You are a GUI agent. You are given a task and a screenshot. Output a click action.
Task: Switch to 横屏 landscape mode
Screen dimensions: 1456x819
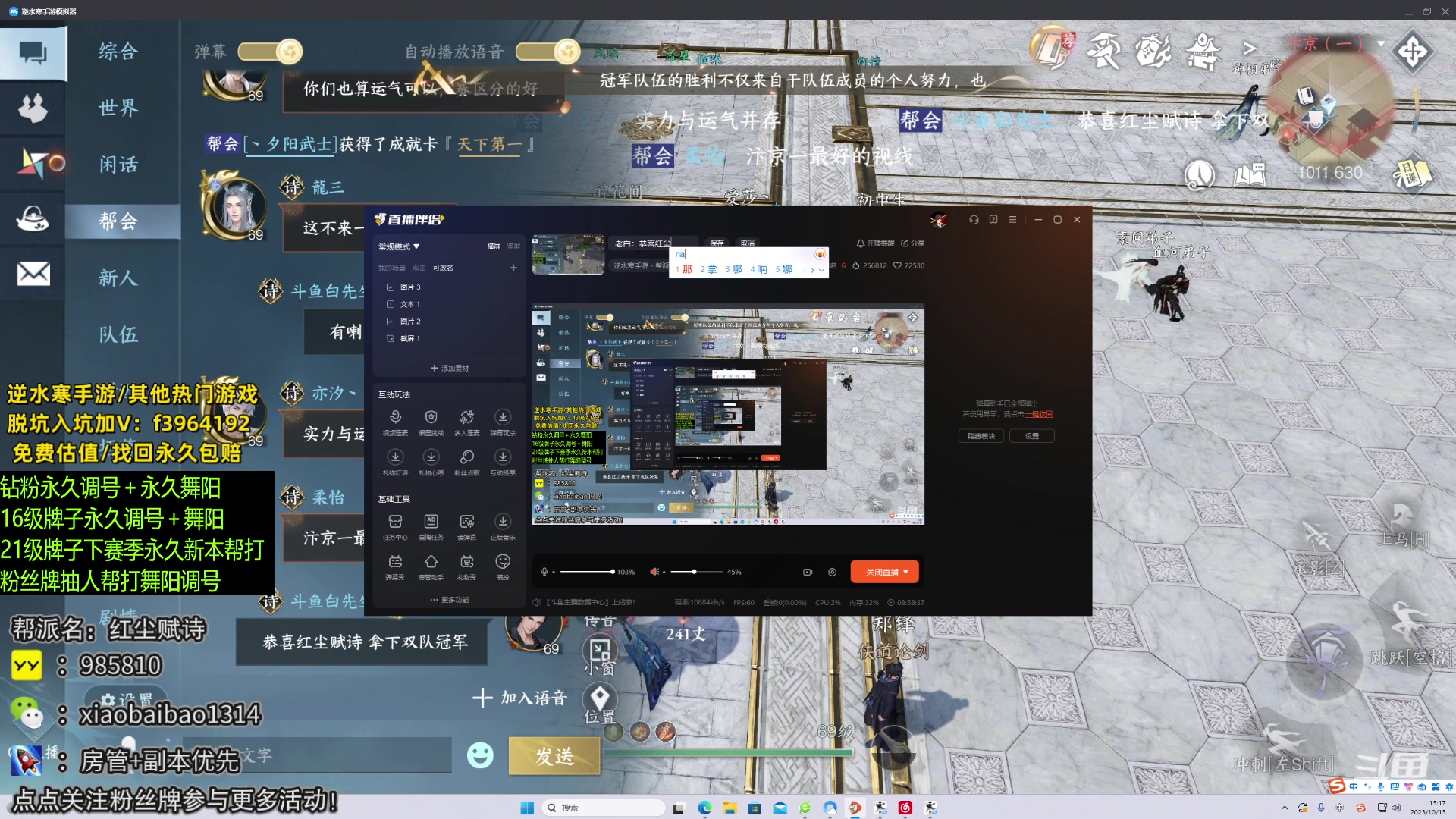494,246
